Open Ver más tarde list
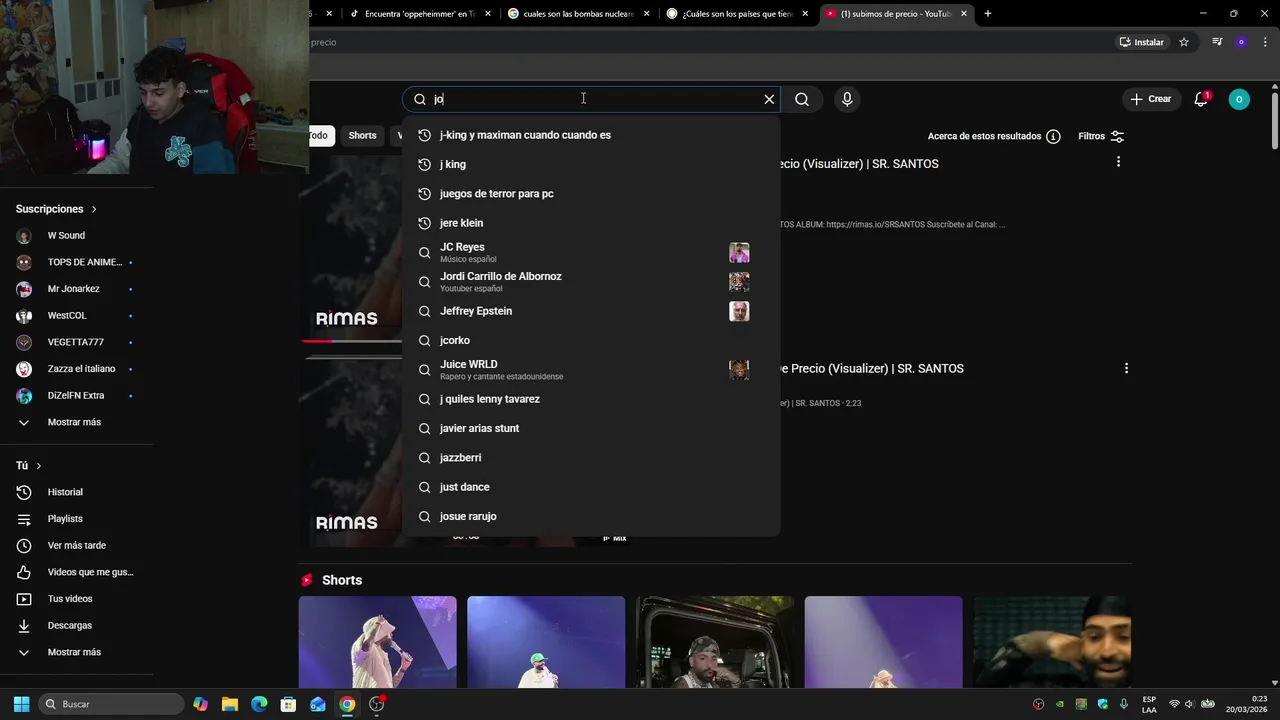This screenshot has height=720, width=1280. point(76,546)
